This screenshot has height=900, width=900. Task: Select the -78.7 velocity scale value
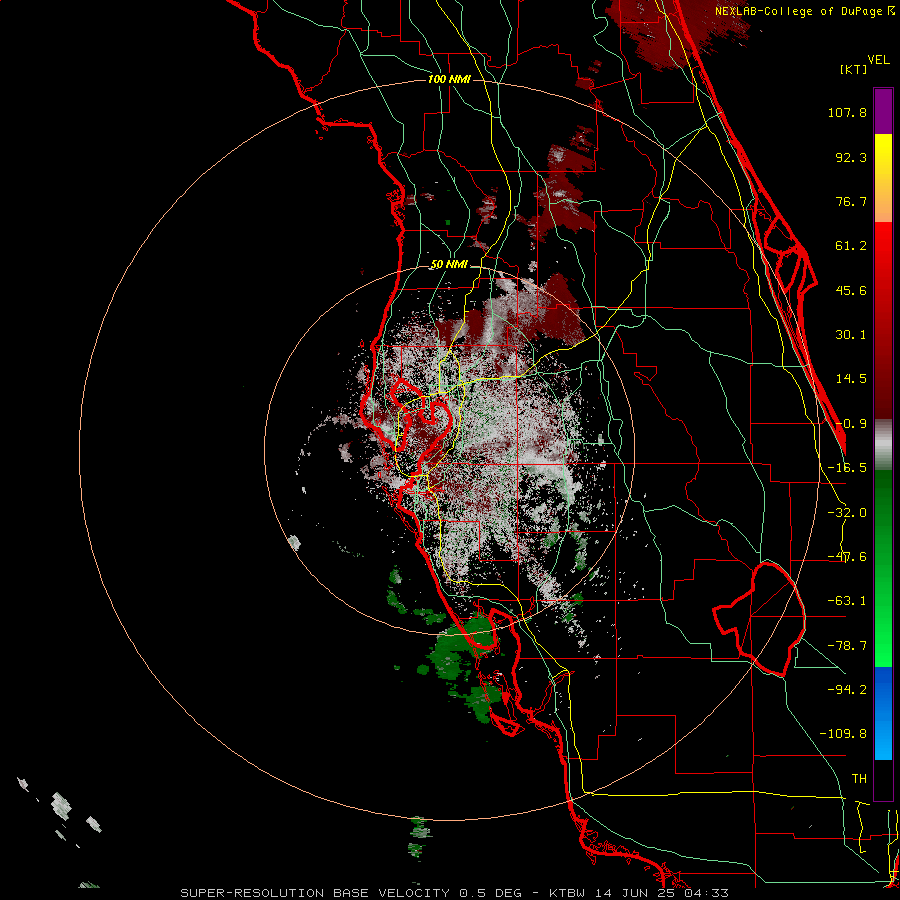click(847, 646)
